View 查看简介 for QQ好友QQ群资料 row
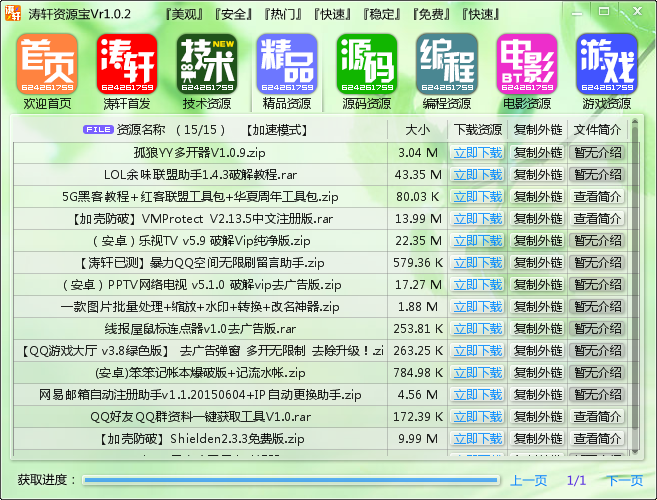This screenshot has height=500, width=657. [597, 417]
